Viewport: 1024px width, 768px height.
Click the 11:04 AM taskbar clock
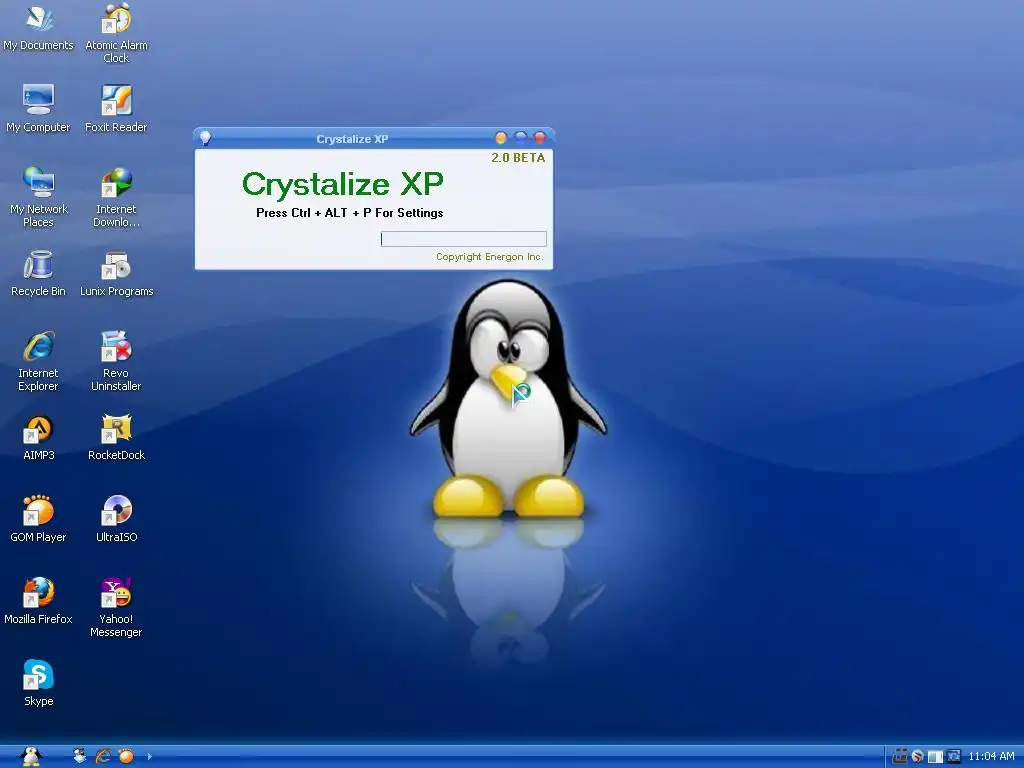[991, 756]
